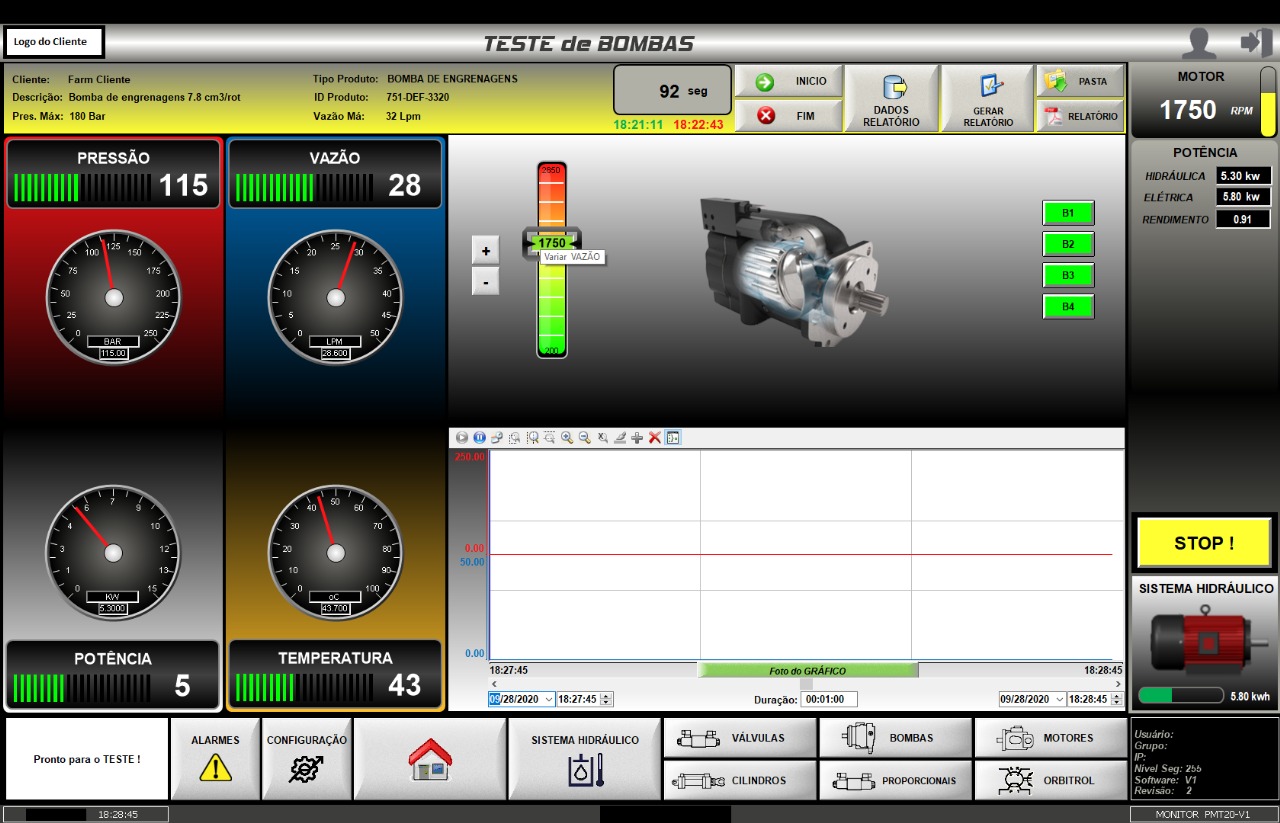
Task: Click the TEMPERATURA 43 readout panel
Action: pos(335,675)
